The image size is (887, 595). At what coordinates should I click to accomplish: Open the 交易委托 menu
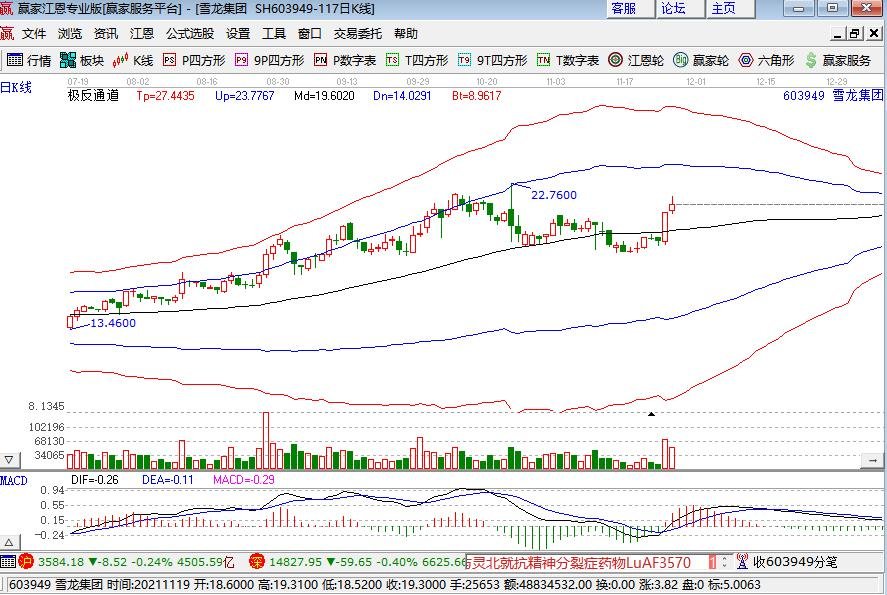358,33
